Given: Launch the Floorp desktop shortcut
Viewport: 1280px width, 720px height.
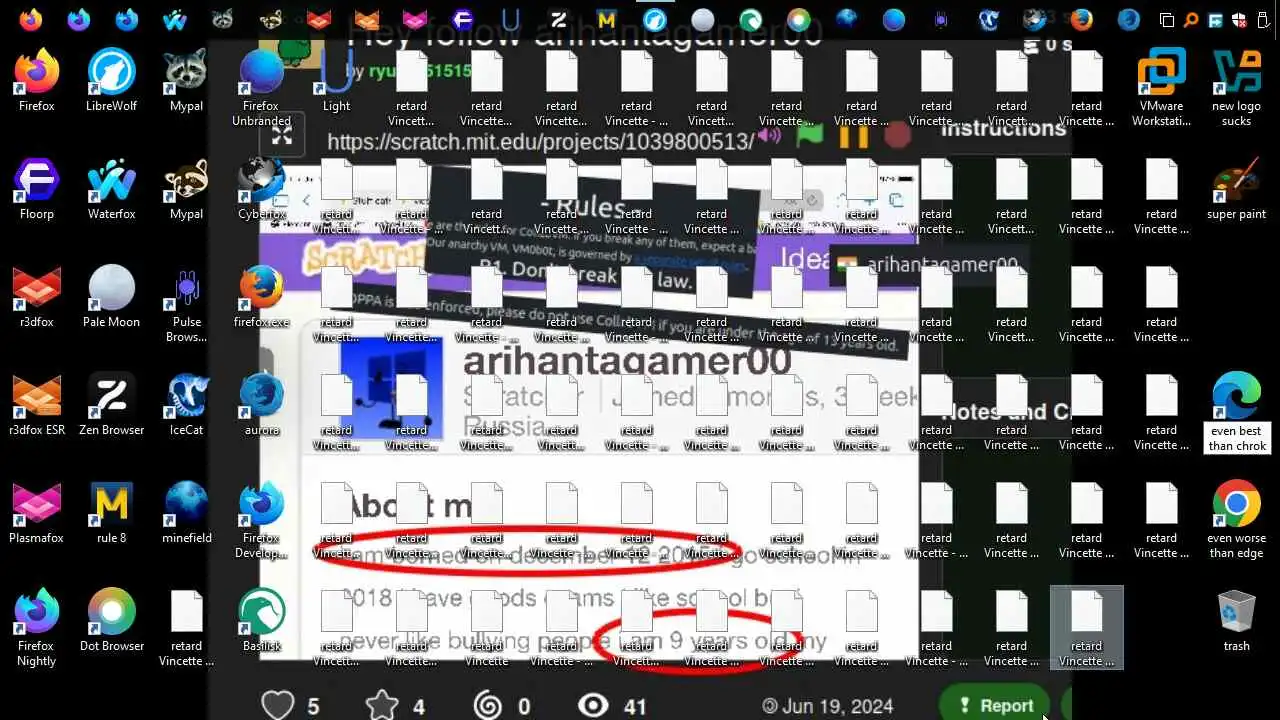Looking at the screenshot, I should (x=37, y=188).
